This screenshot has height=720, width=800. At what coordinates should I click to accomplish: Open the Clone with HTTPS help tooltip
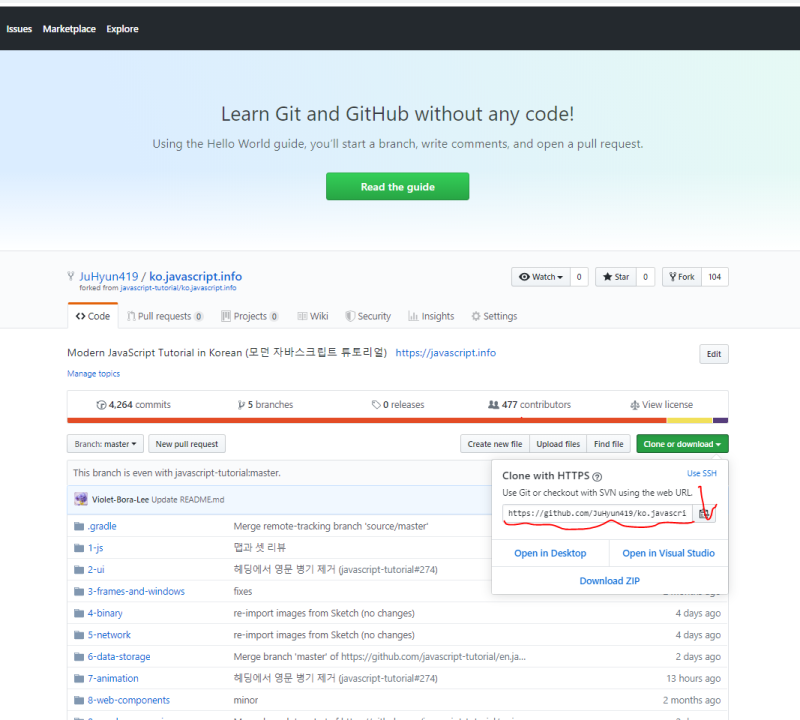598,473
